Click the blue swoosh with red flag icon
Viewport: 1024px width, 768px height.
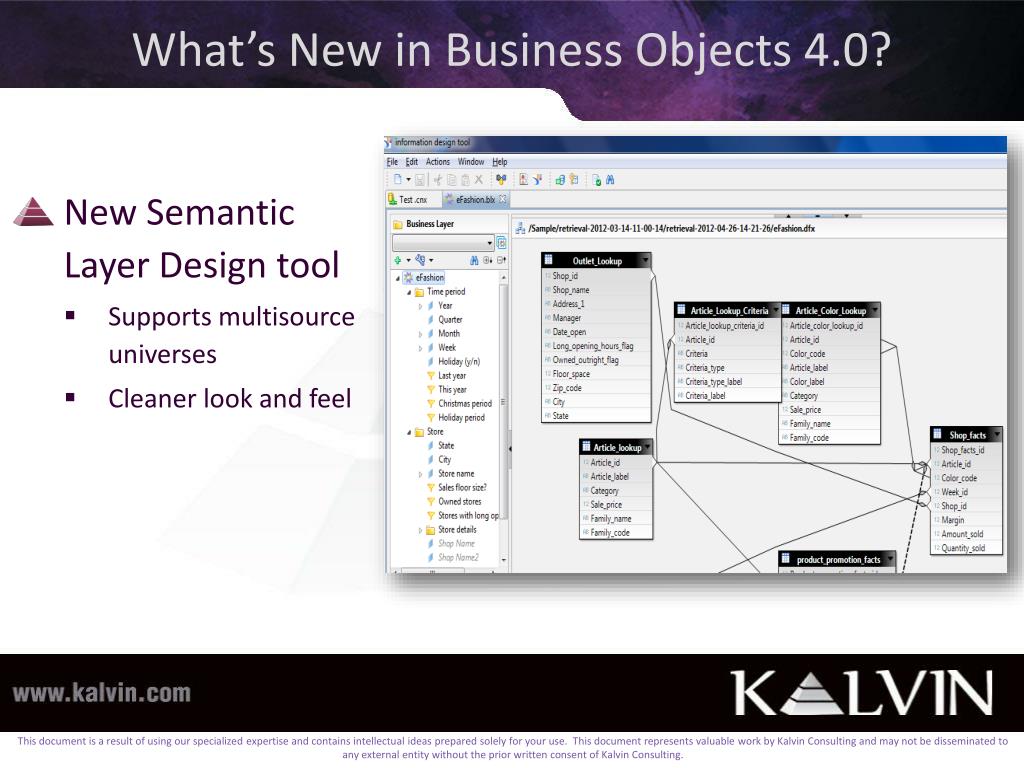click(x=537, y=180)
